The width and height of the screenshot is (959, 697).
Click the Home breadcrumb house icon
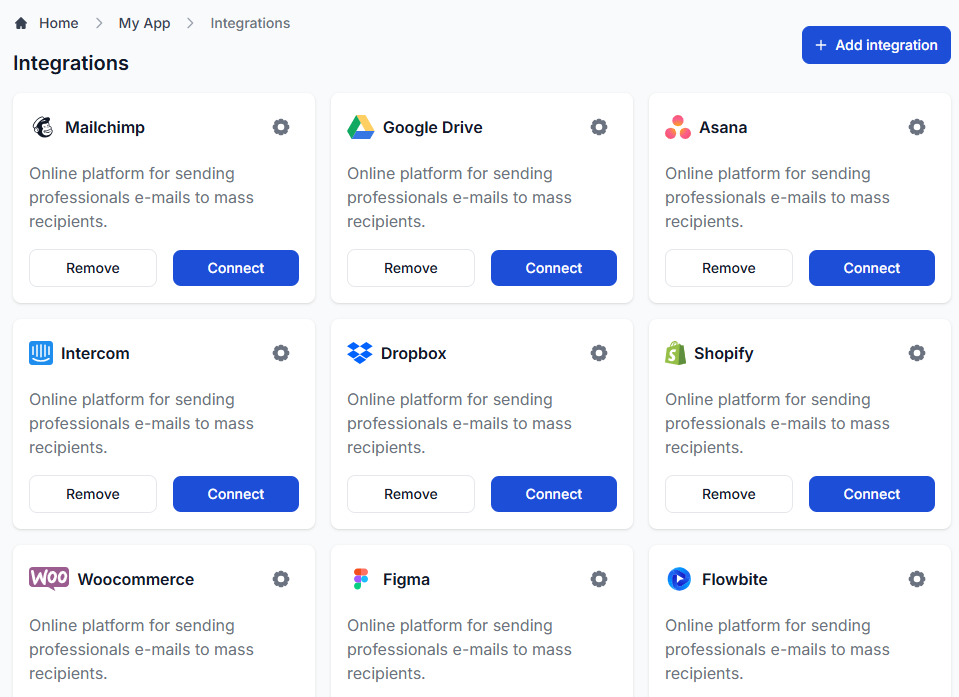coord(21,23)
